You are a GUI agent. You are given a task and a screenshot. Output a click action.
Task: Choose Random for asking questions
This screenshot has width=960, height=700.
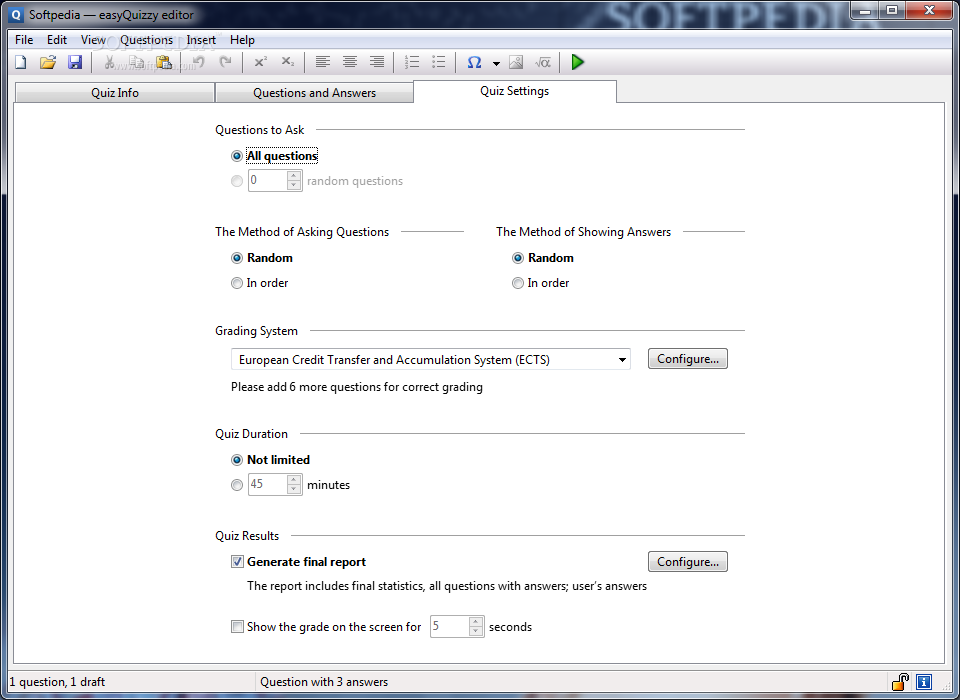coord(236,258)
